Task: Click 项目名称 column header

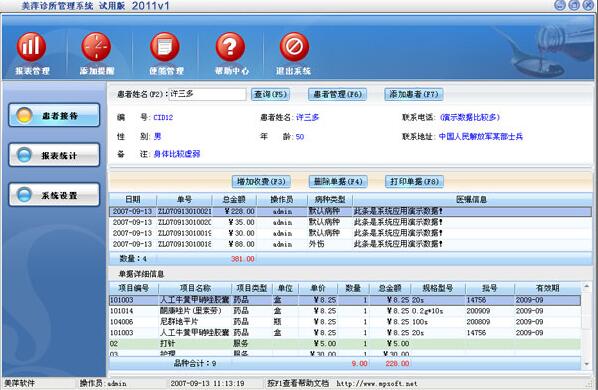Action: (195, 288)
